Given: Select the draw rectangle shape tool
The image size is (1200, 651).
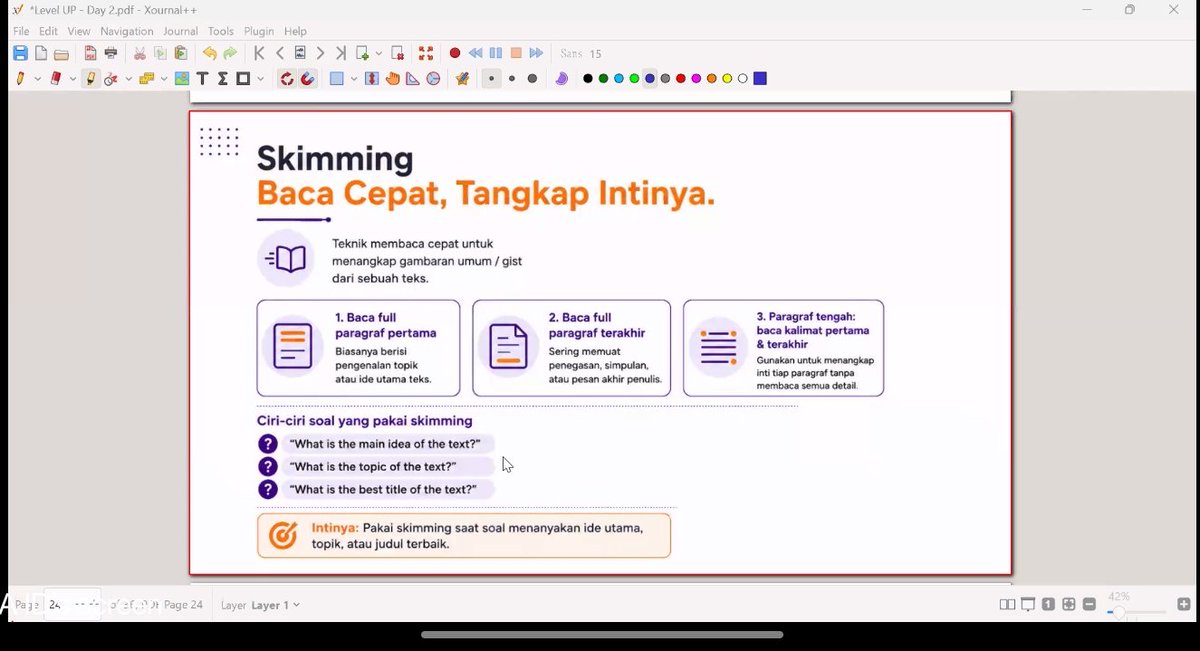Looking at the screenshot, I should coord(243,78).
